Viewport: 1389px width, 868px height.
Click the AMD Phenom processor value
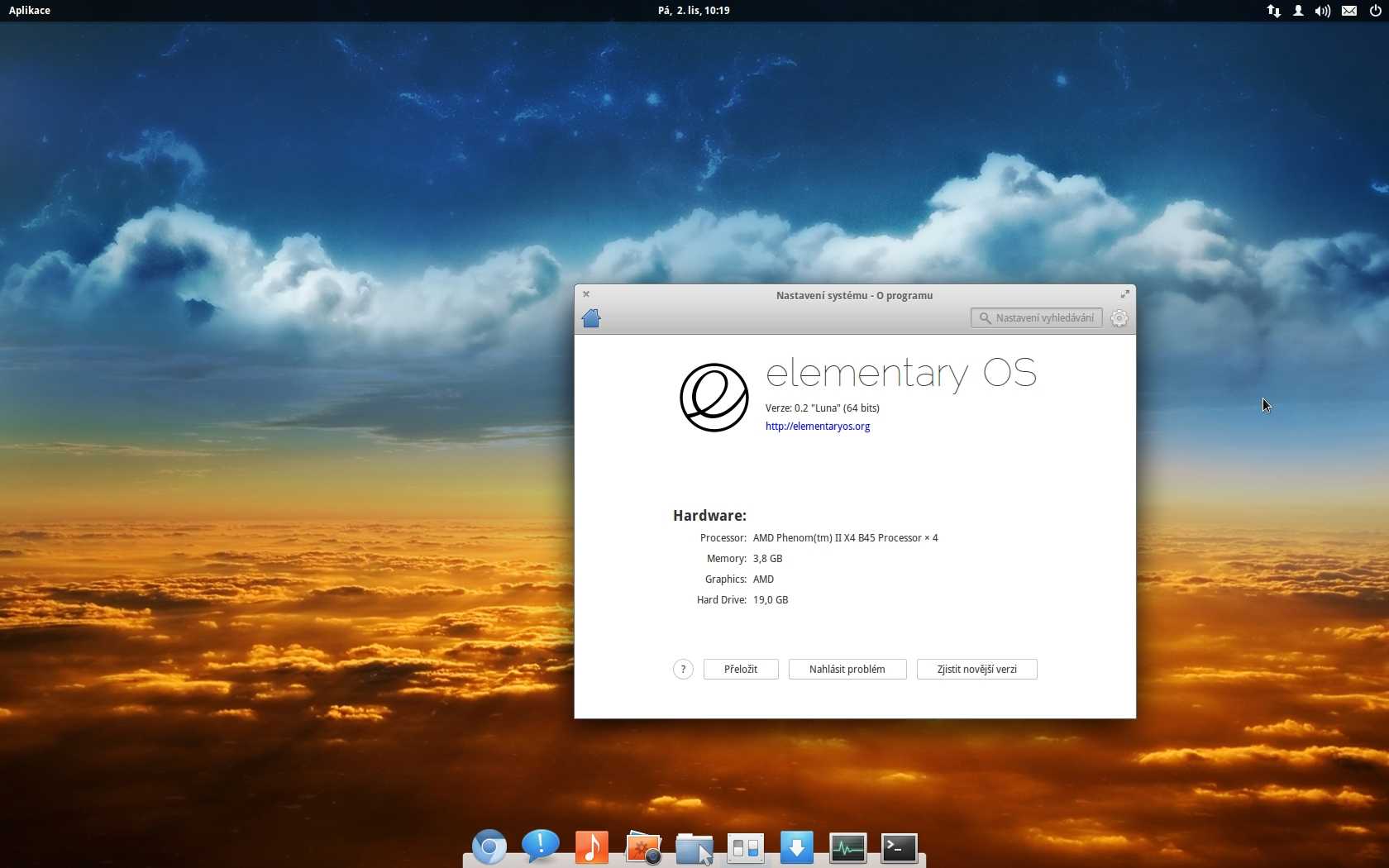[x=846, y=538]
